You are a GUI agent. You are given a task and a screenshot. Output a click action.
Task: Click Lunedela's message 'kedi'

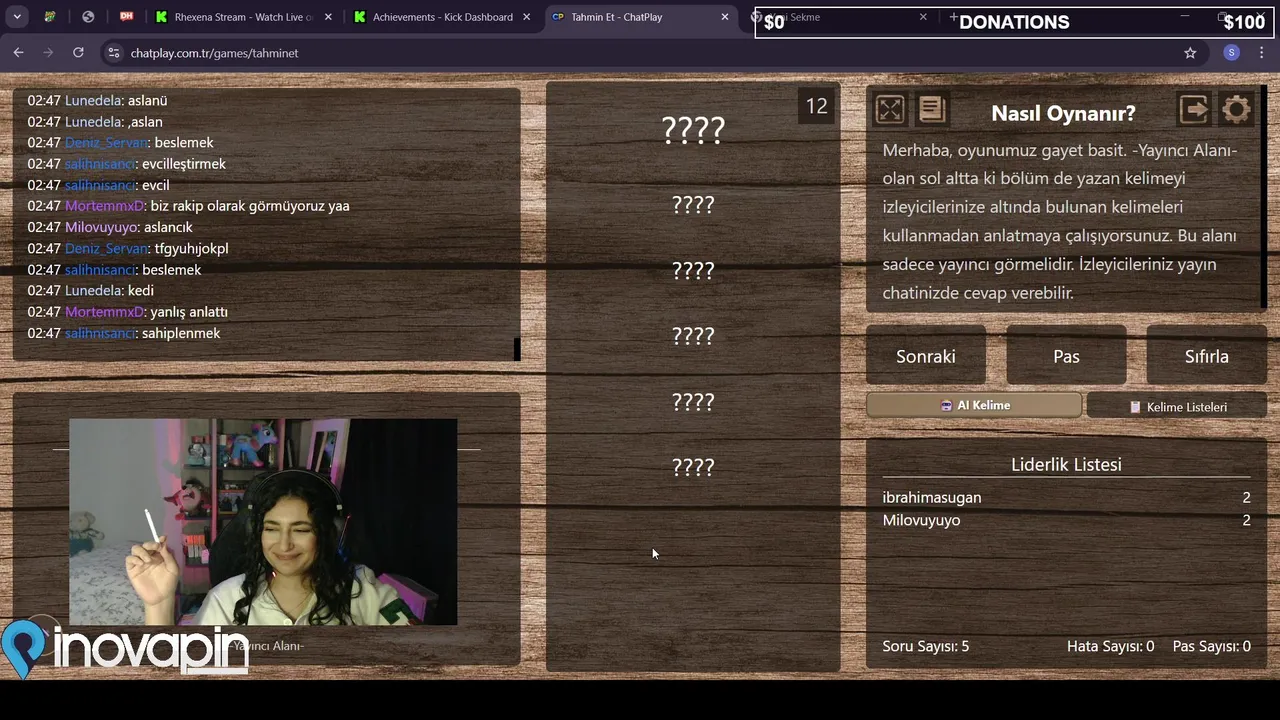tap(141, 290)
